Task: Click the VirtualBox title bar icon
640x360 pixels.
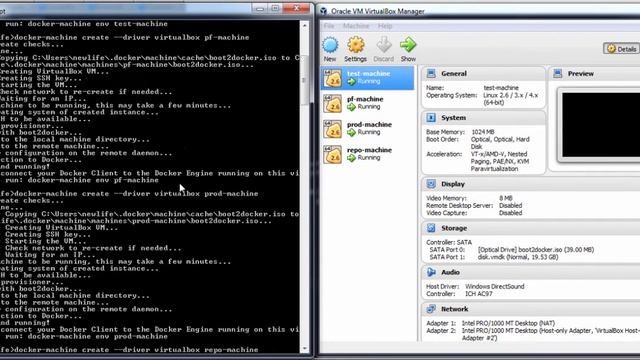Action: 324,11
